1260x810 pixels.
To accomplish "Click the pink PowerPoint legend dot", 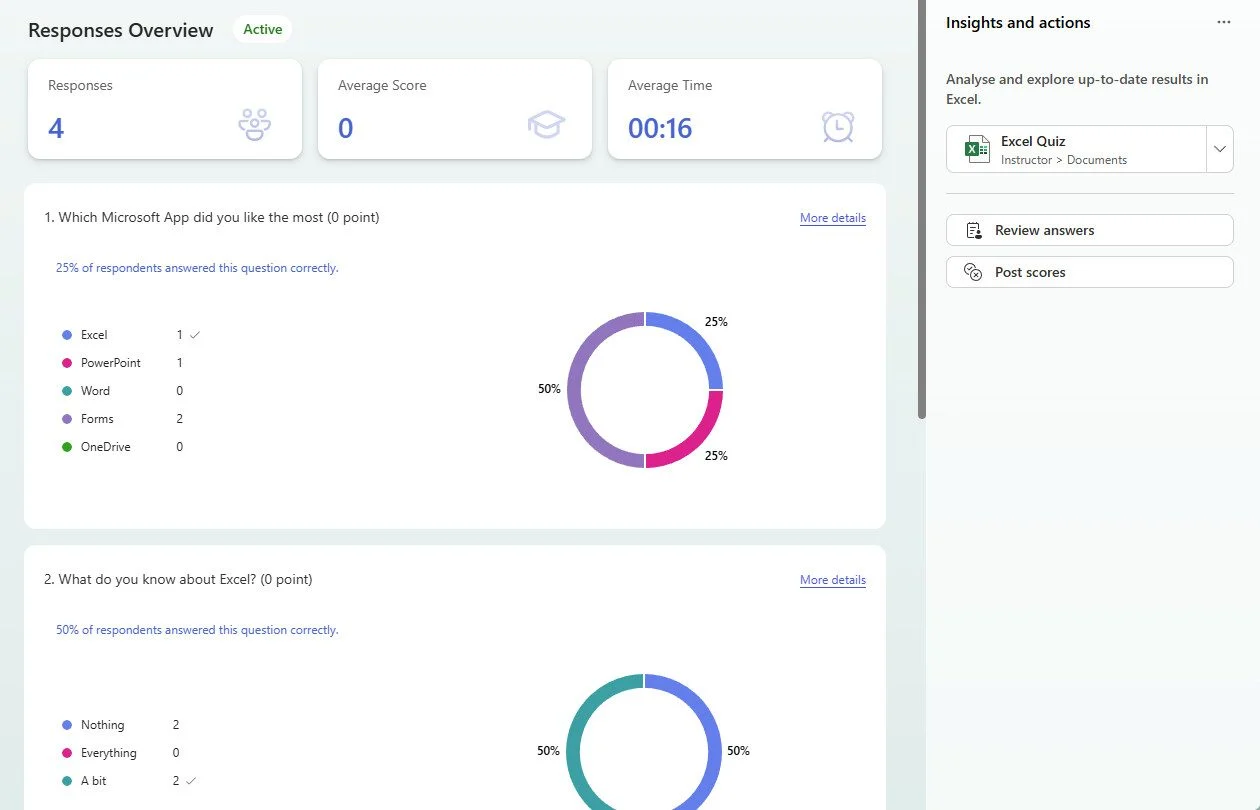I will [67, 363].
